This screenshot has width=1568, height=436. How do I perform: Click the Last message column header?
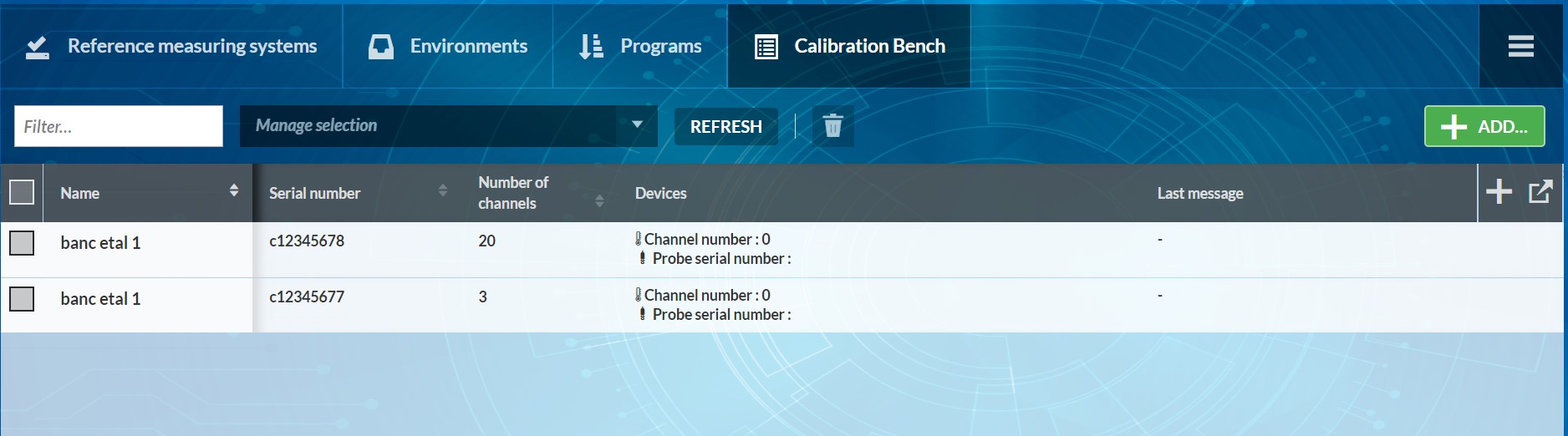click(1200, 193)
